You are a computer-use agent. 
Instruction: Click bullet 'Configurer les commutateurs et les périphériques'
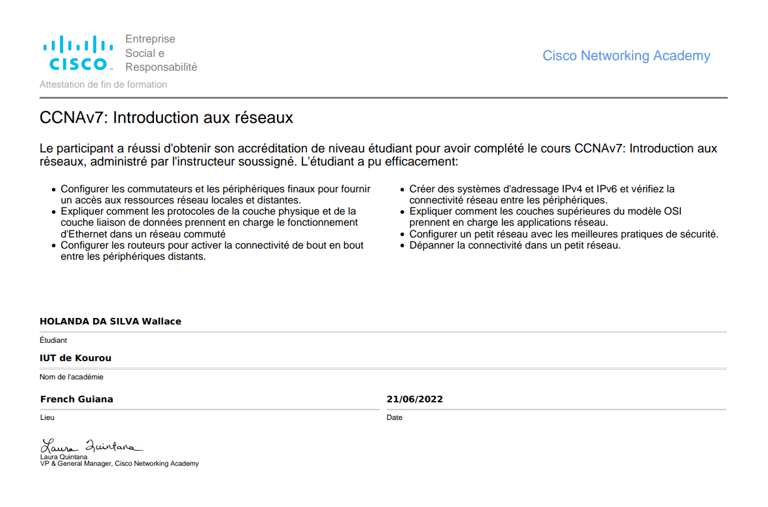215,194
